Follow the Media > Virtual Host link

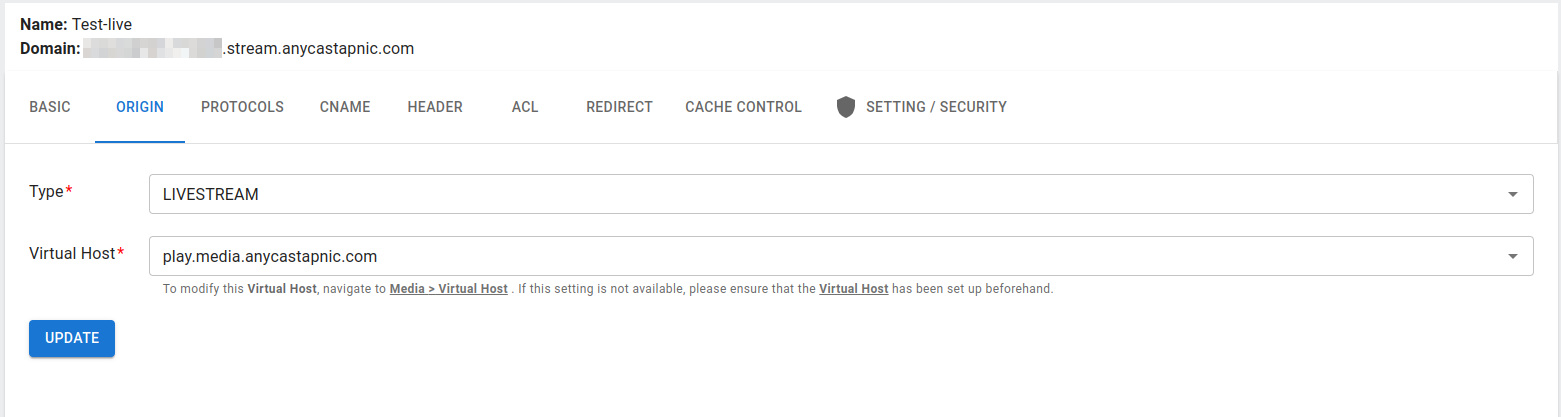(x=448, y=290)
